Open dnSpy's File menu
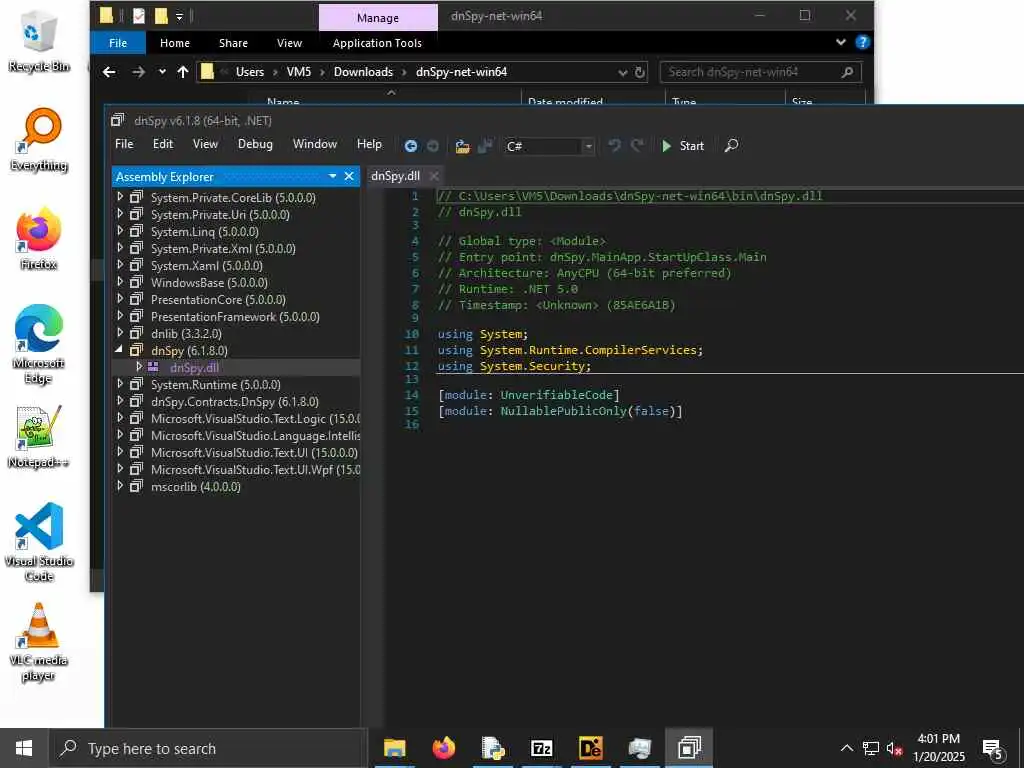The height and width of the screenshot is (768, 1024). 124,144
